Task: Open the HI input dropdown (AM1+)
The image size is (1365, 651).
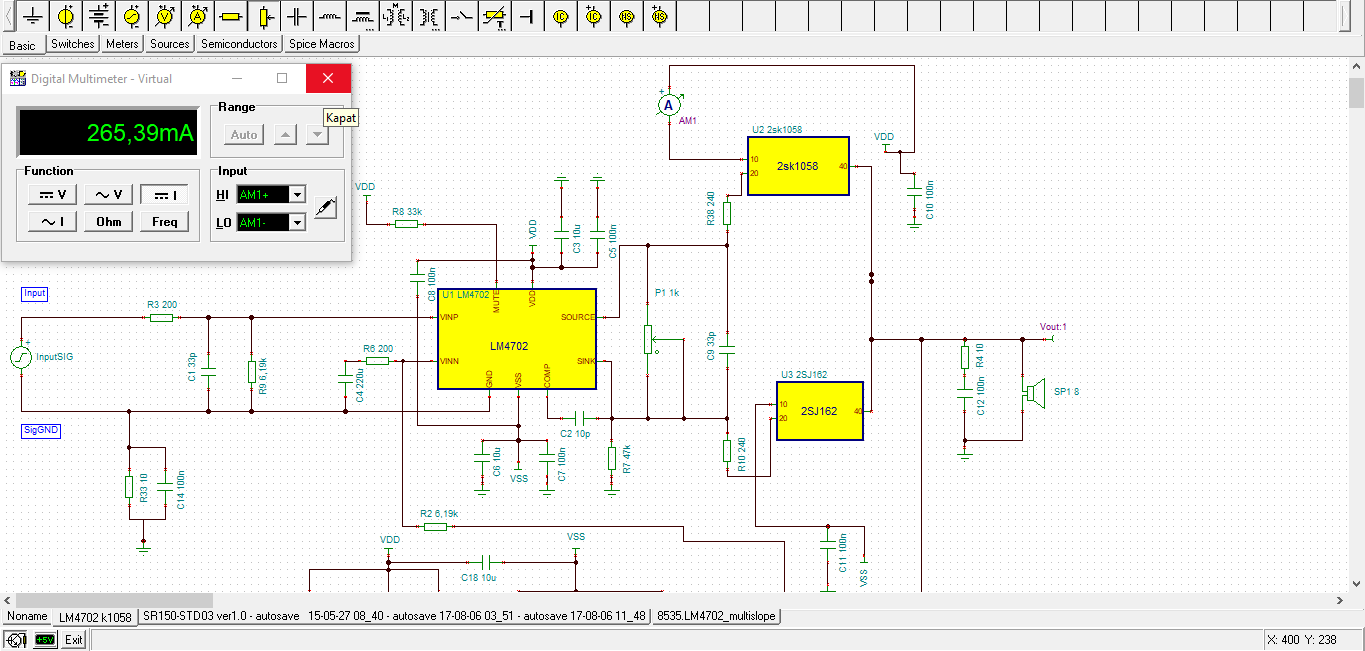Action: coord(297,195)
